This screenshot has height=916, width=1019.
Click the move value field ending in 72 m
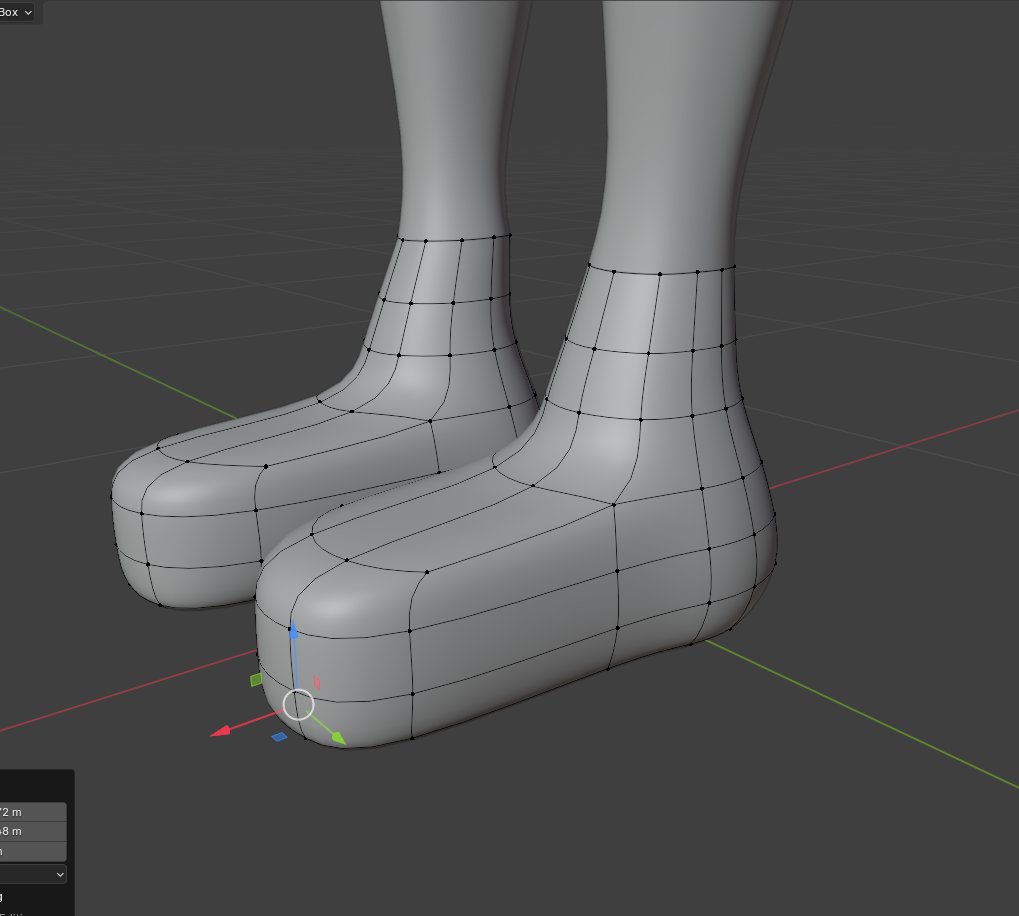pyautogui.click(x=32, y=812)
